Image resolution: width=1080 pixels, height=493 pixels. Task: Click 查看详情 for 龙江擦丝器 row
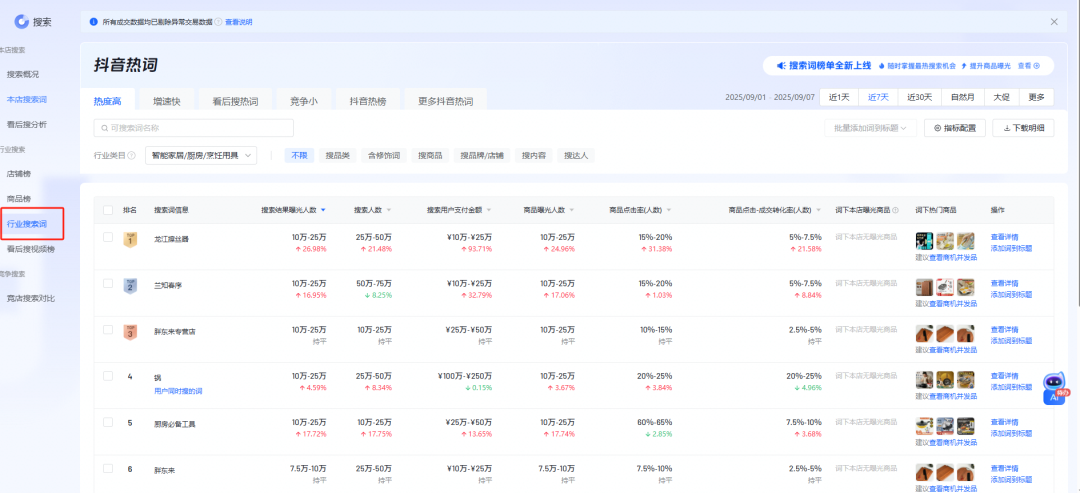[x=1004, y=237]
